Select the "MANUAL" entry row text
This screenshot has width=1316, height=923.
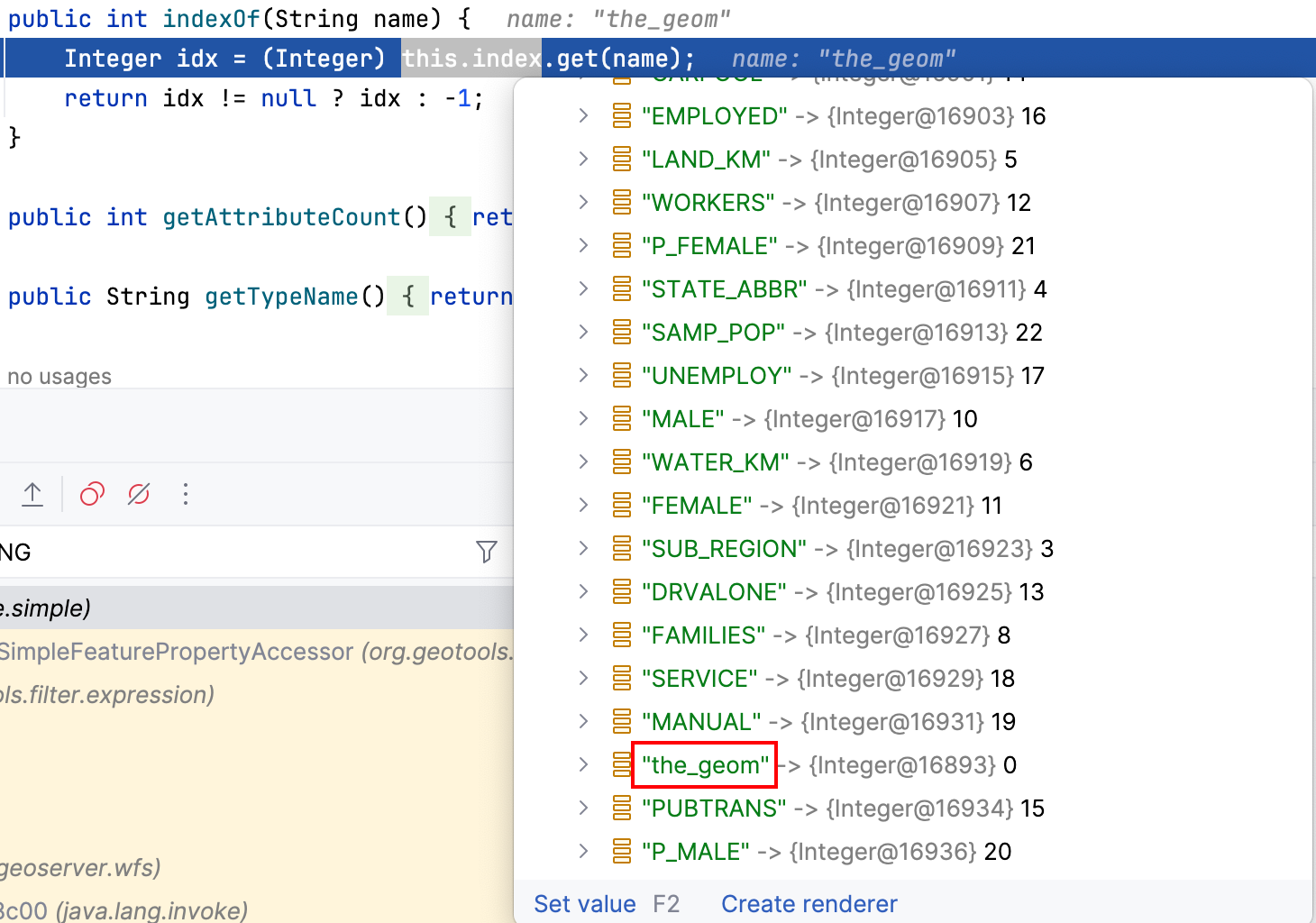tap(828, 722)
